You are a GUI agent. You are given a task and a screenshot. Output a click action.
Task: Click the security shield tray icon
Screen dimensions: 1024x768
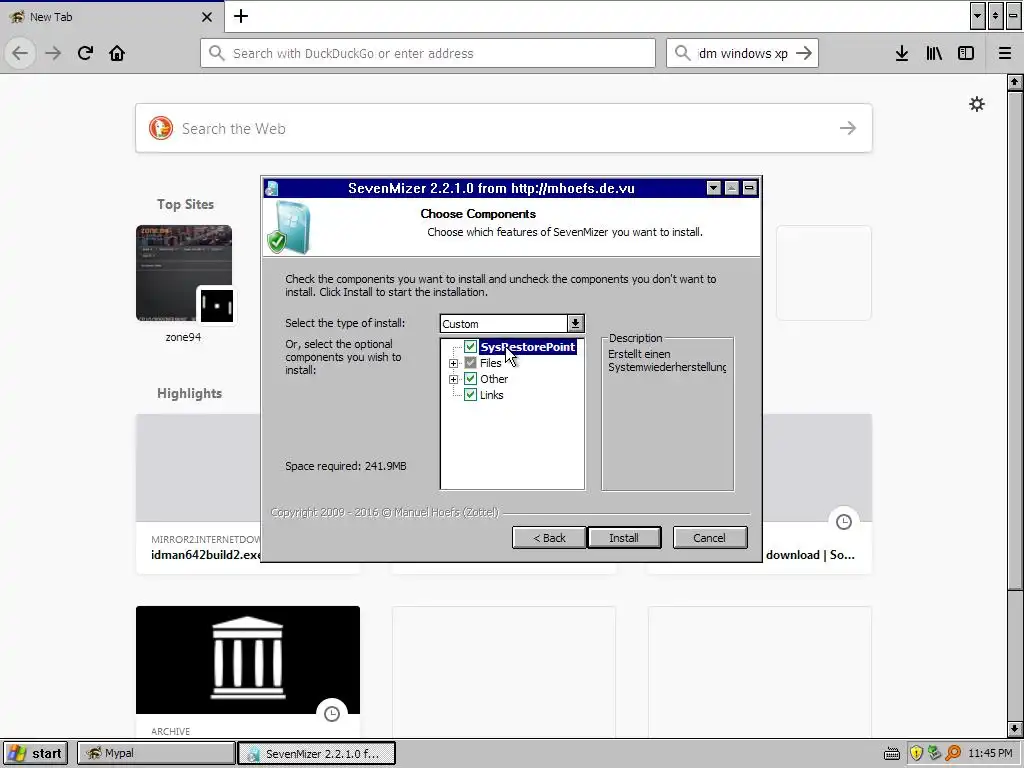coord(916,753)
